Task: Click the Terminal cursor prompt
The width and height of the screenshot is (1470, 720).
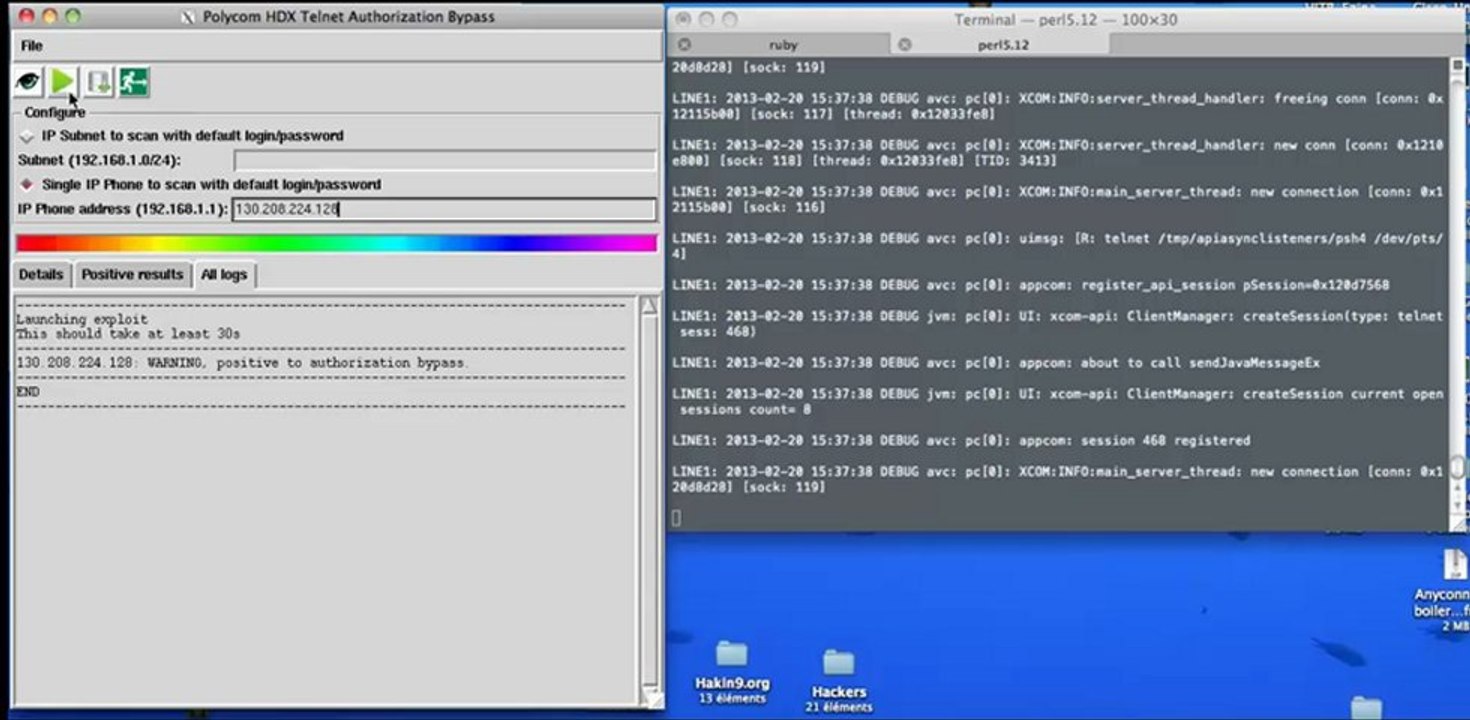Action: (677, 517)
